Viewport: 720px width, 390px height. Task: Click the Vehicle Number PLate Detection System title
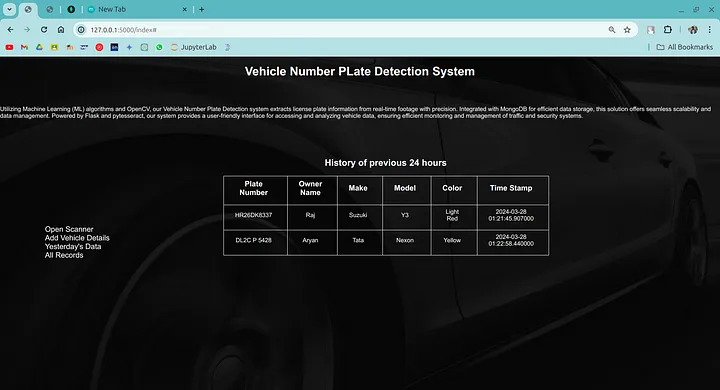[360, 71]
